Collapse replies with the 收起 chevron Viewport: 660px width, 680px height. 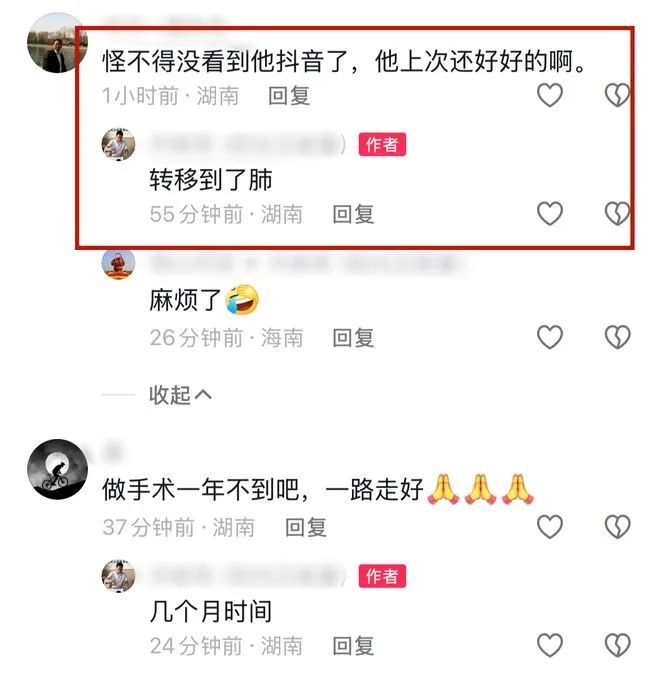pos(180,395)
